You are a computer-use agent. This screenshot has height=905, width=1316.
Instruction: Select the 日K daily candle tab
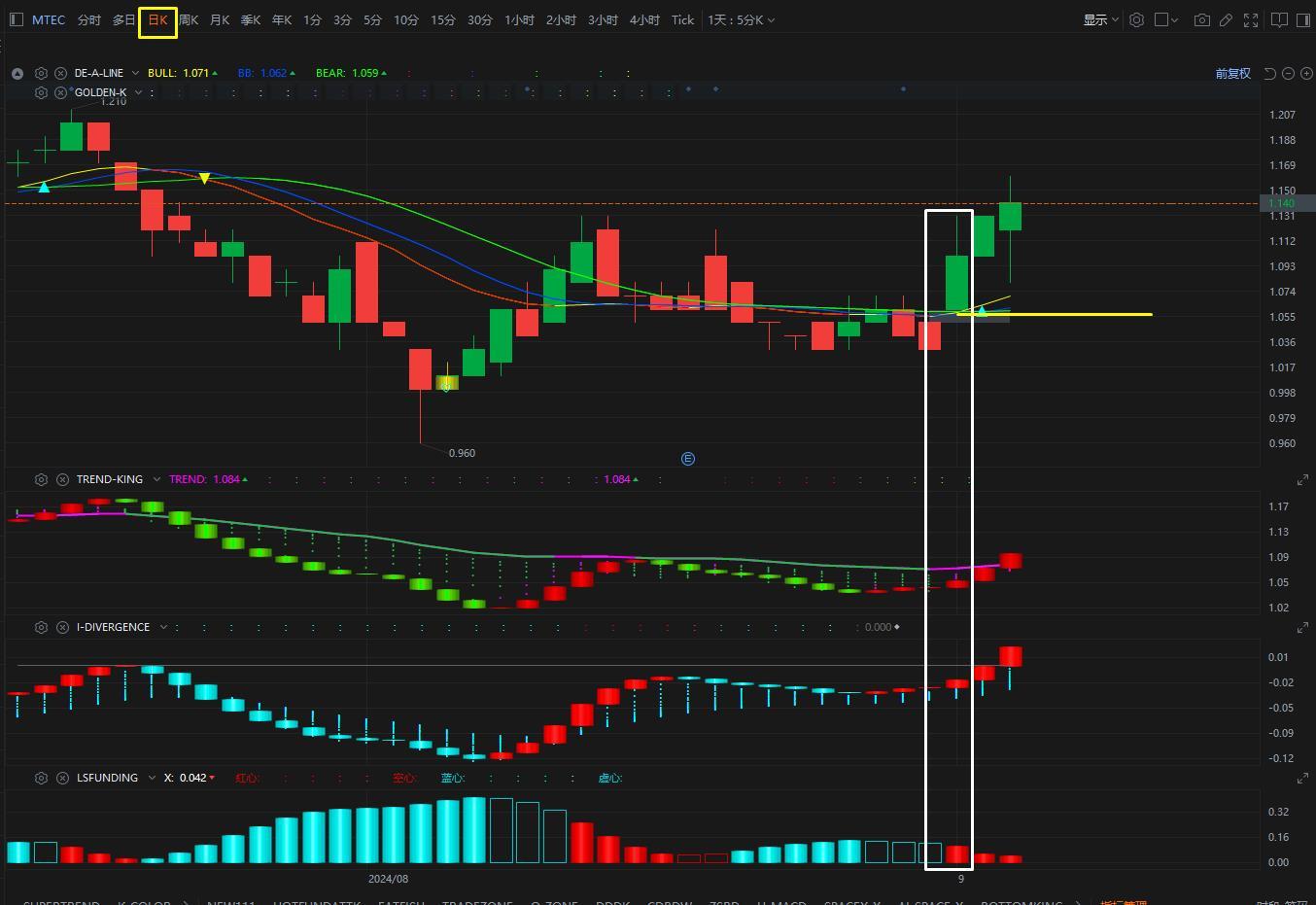coord(157,19)
